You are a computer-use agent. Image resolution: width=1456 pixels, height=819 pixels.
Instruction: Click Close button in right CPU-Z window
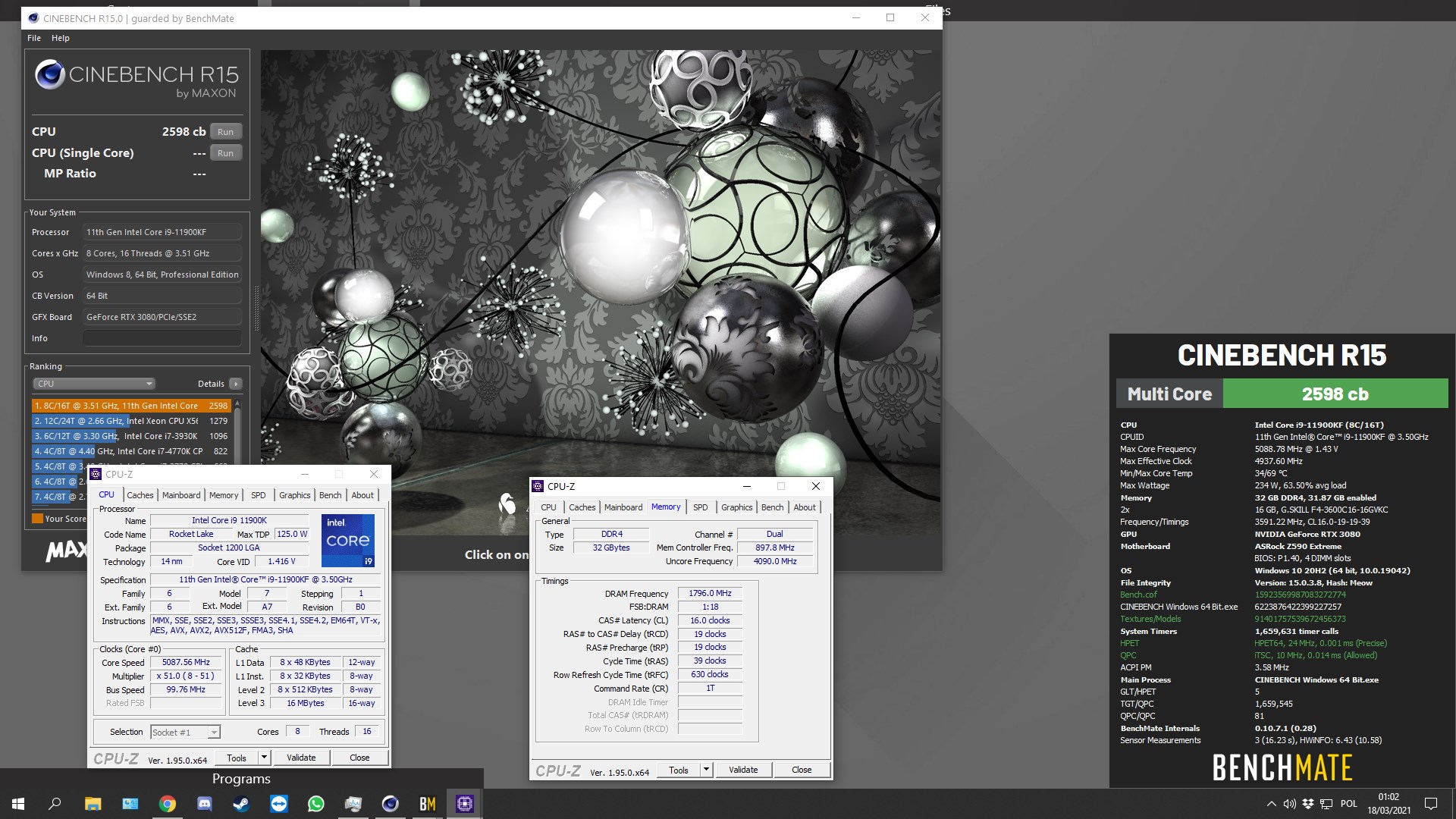coord(802,770)
